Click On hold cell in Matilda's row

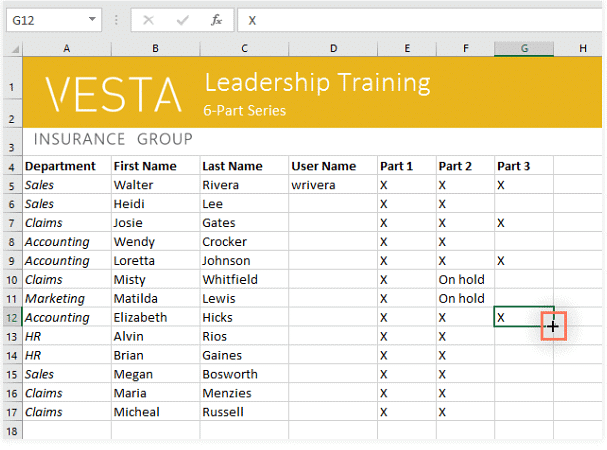(x=466, y=299)
